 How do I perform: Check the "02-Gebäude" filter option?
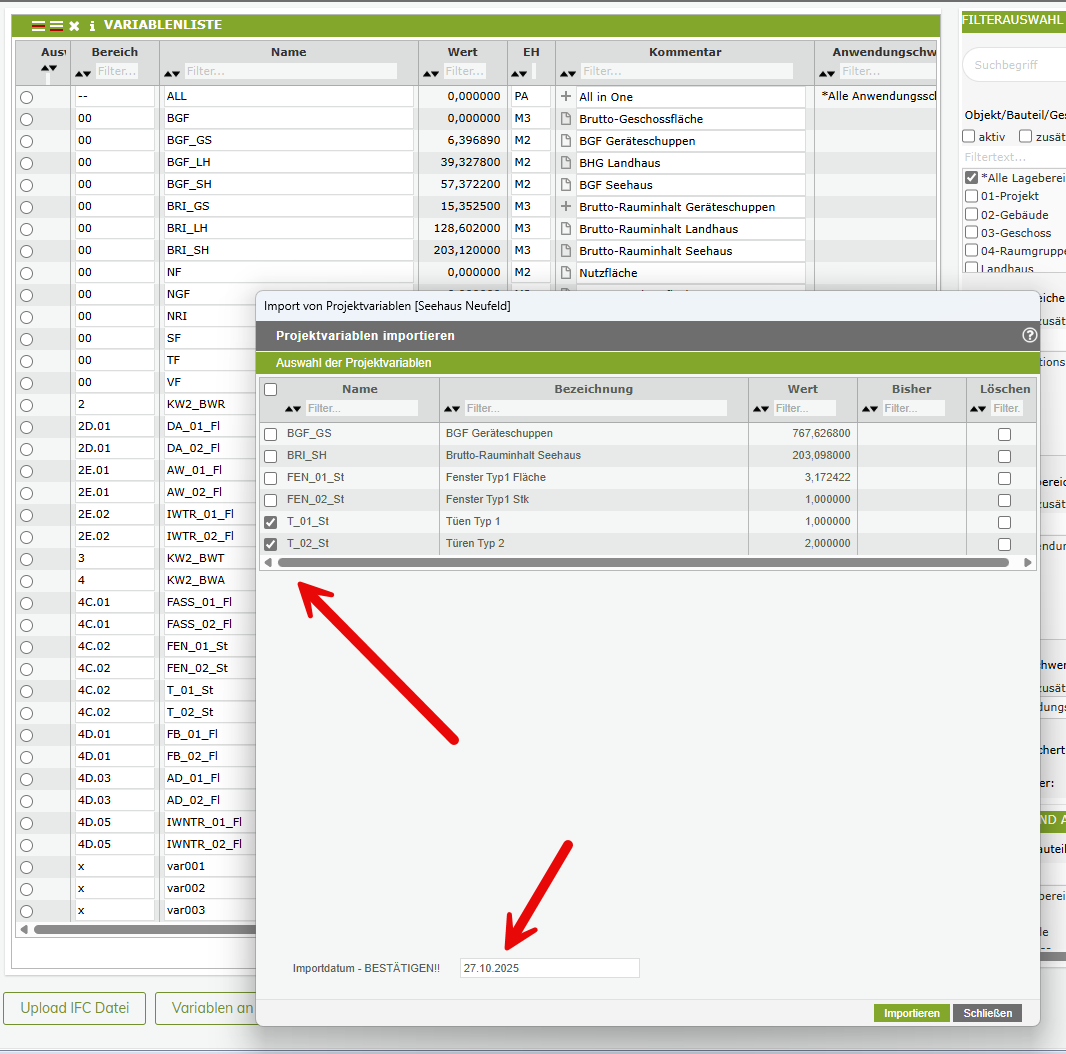click(971, 214)
